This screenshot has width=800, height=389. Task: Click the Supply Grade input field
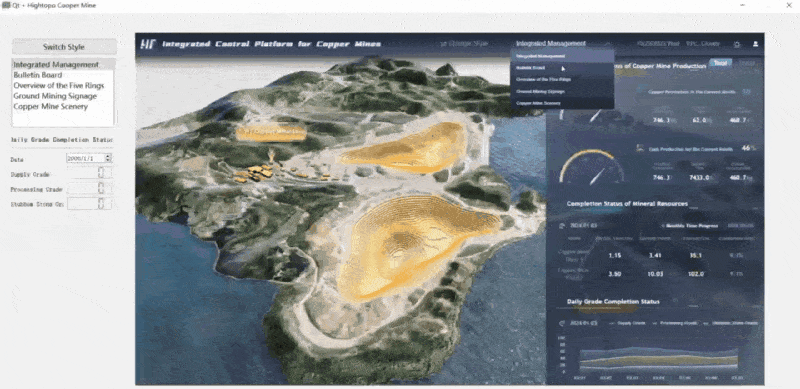pyautogui.click(x=89, y=174)
